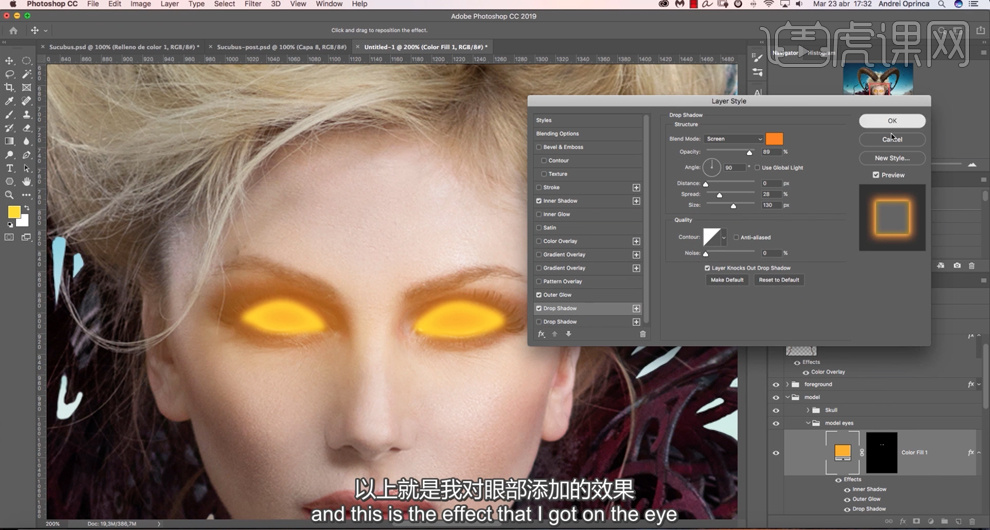Viewport: 990px width, 530px height.
Task: Select the Magic Wand tool
Action: (x=27, y=74)
